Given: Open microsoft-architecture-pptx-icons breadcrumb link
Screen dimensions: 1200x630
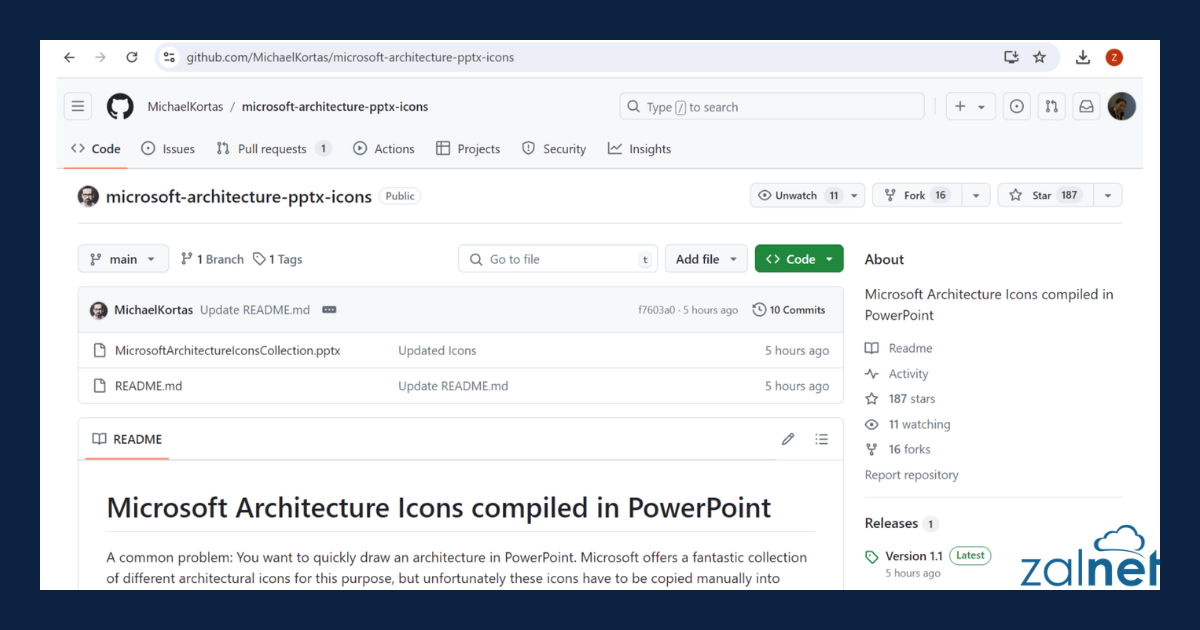Looking at the screenshot, I should tap(335, 107).
